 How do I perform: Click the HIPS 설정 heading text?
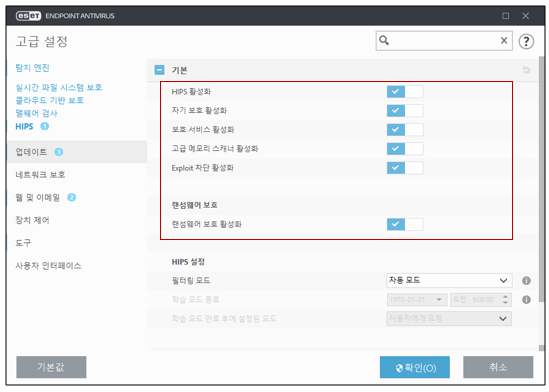click(x=188, y=262)
